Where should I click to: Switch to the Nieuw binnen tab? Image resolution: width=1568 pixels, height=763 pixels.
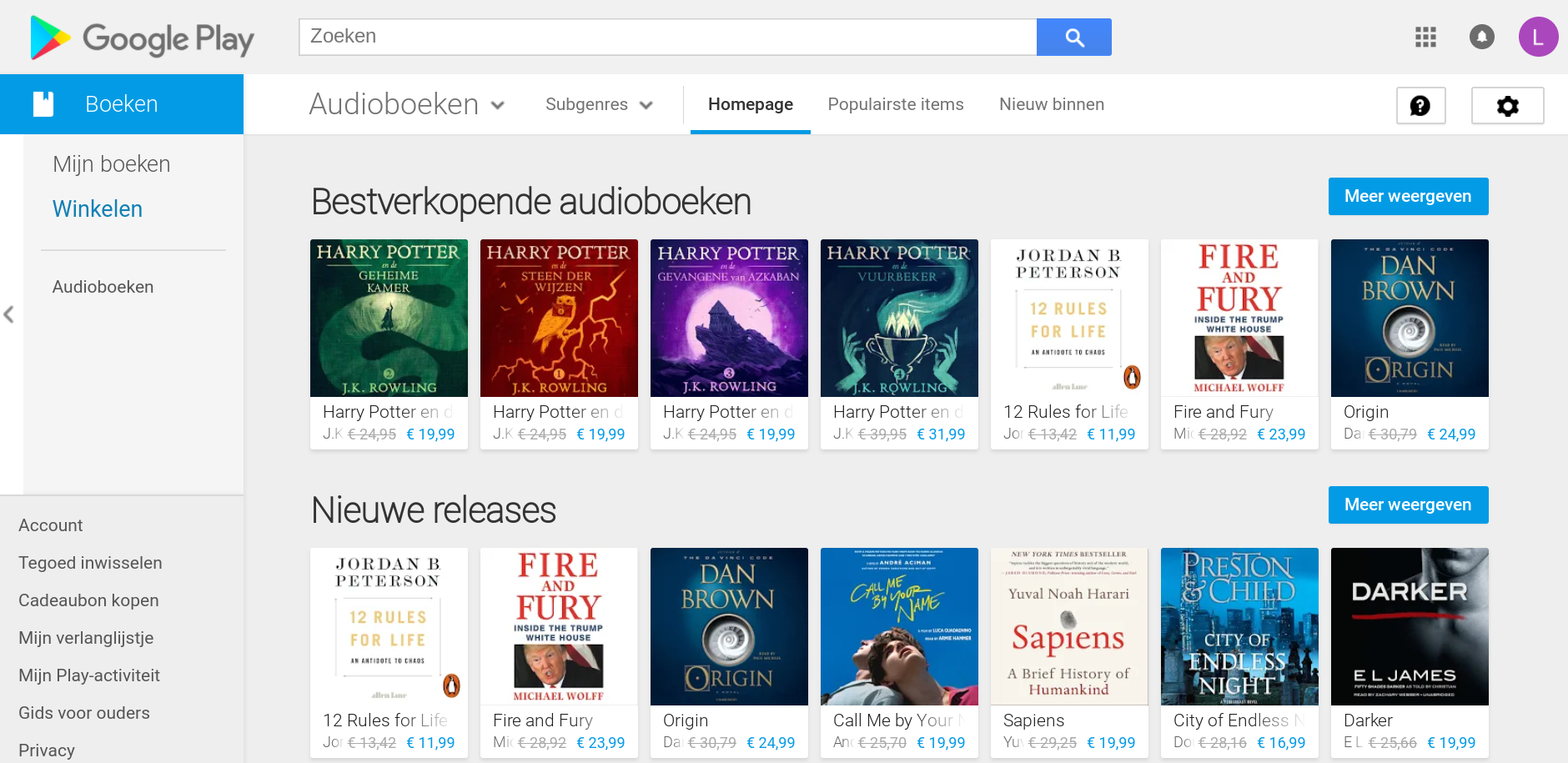[1051, 105]
